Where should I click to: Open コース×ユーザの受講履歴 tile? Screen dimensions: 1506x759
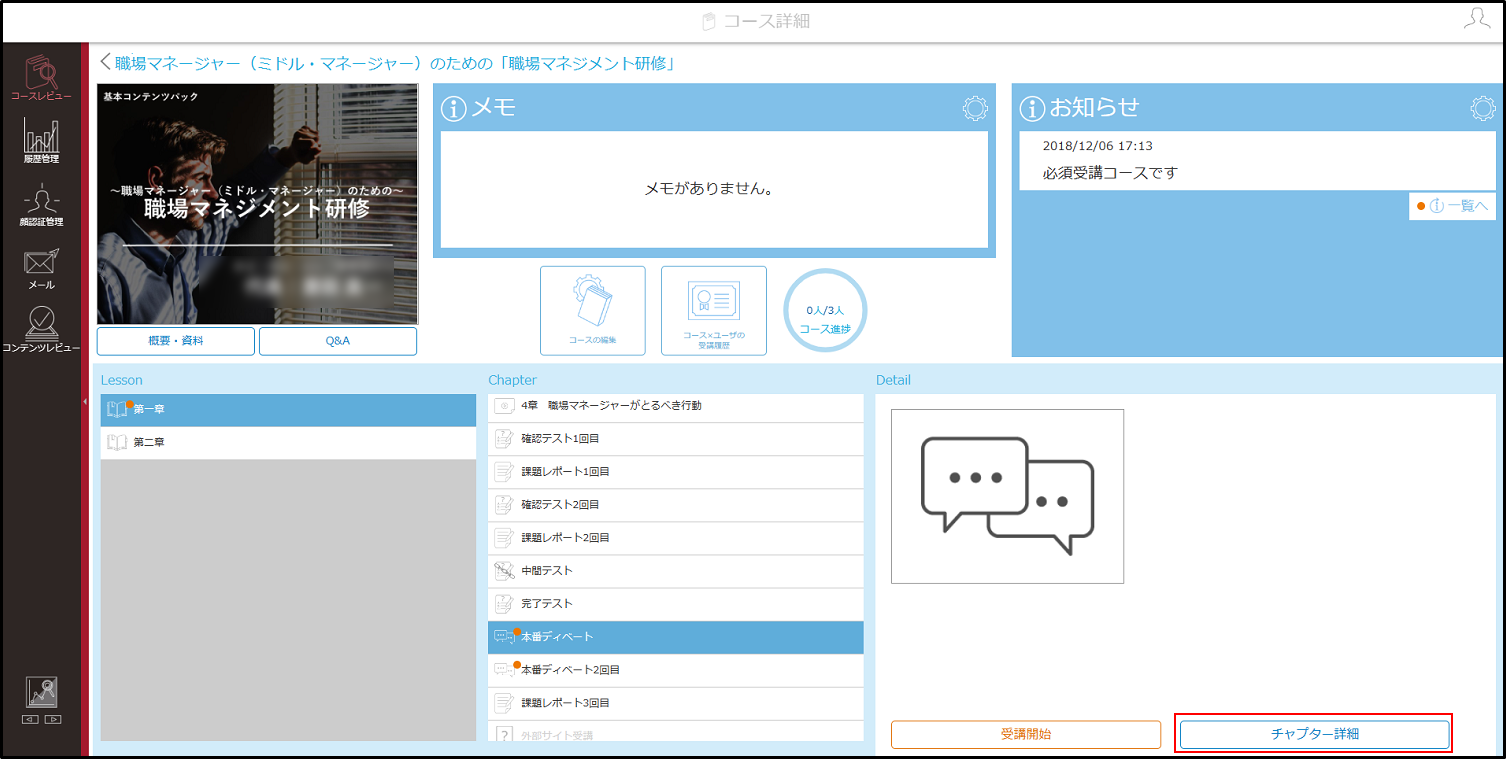click(714, 311)
